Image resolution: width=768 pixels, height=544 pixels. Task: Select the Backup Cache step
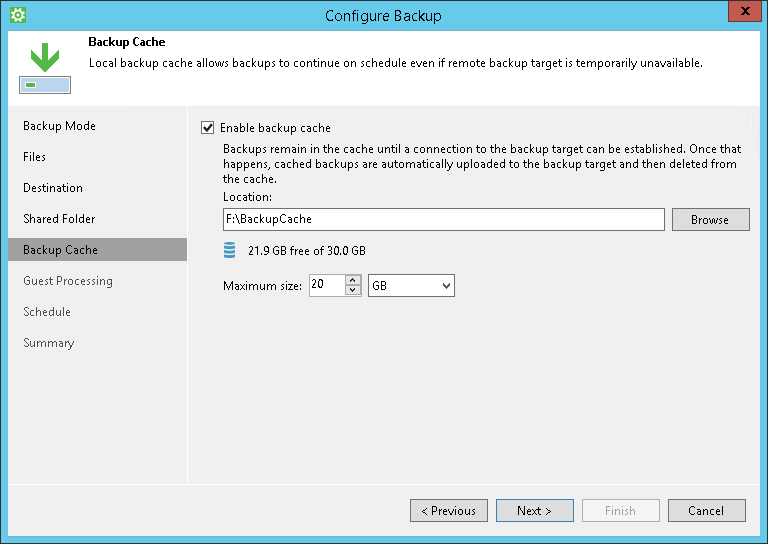(60, 250)
